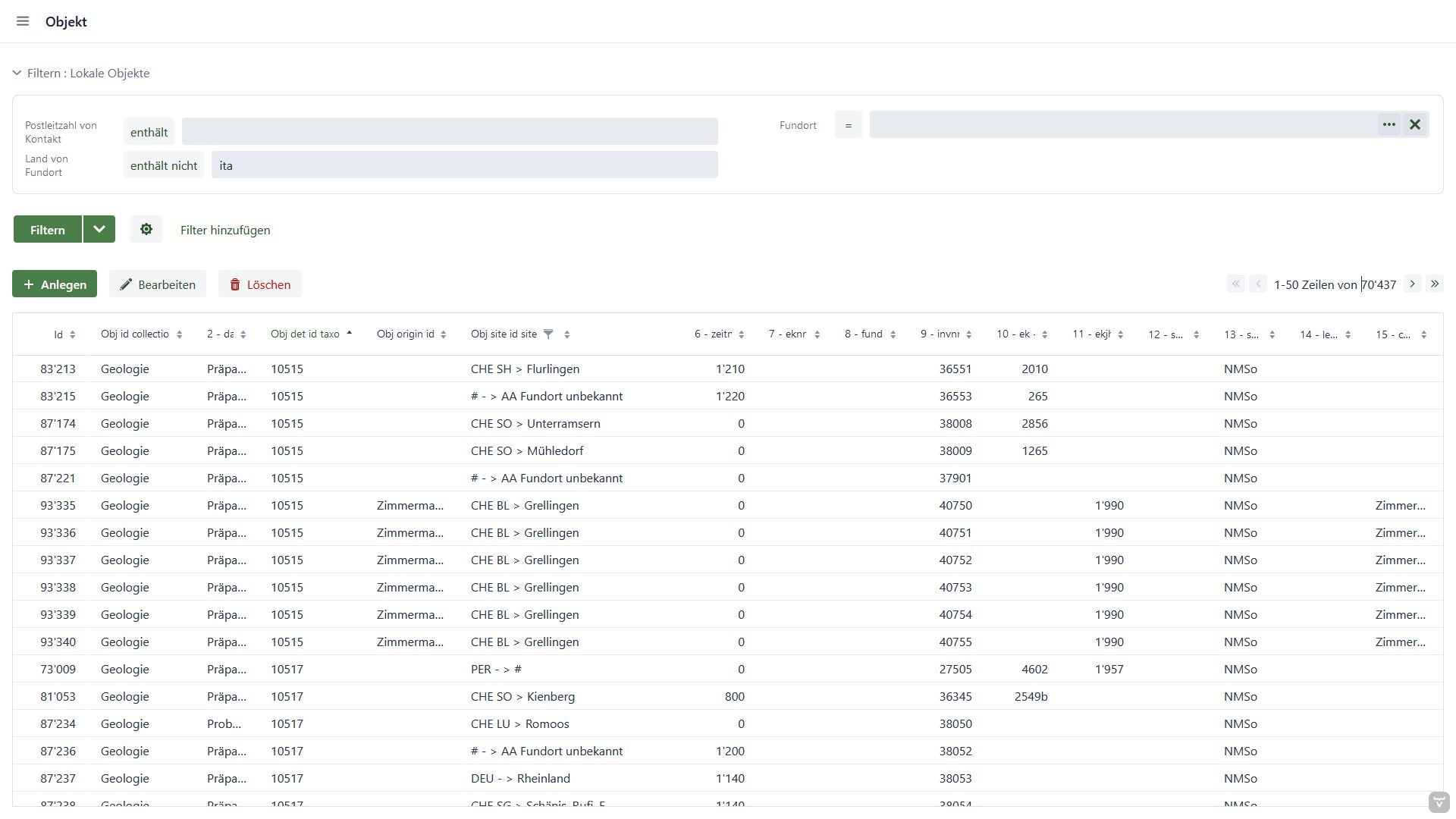This screenshot has width=1456, height=819.
Task: Click the floating filter icon bottom right
Action: pos(1439,802)
